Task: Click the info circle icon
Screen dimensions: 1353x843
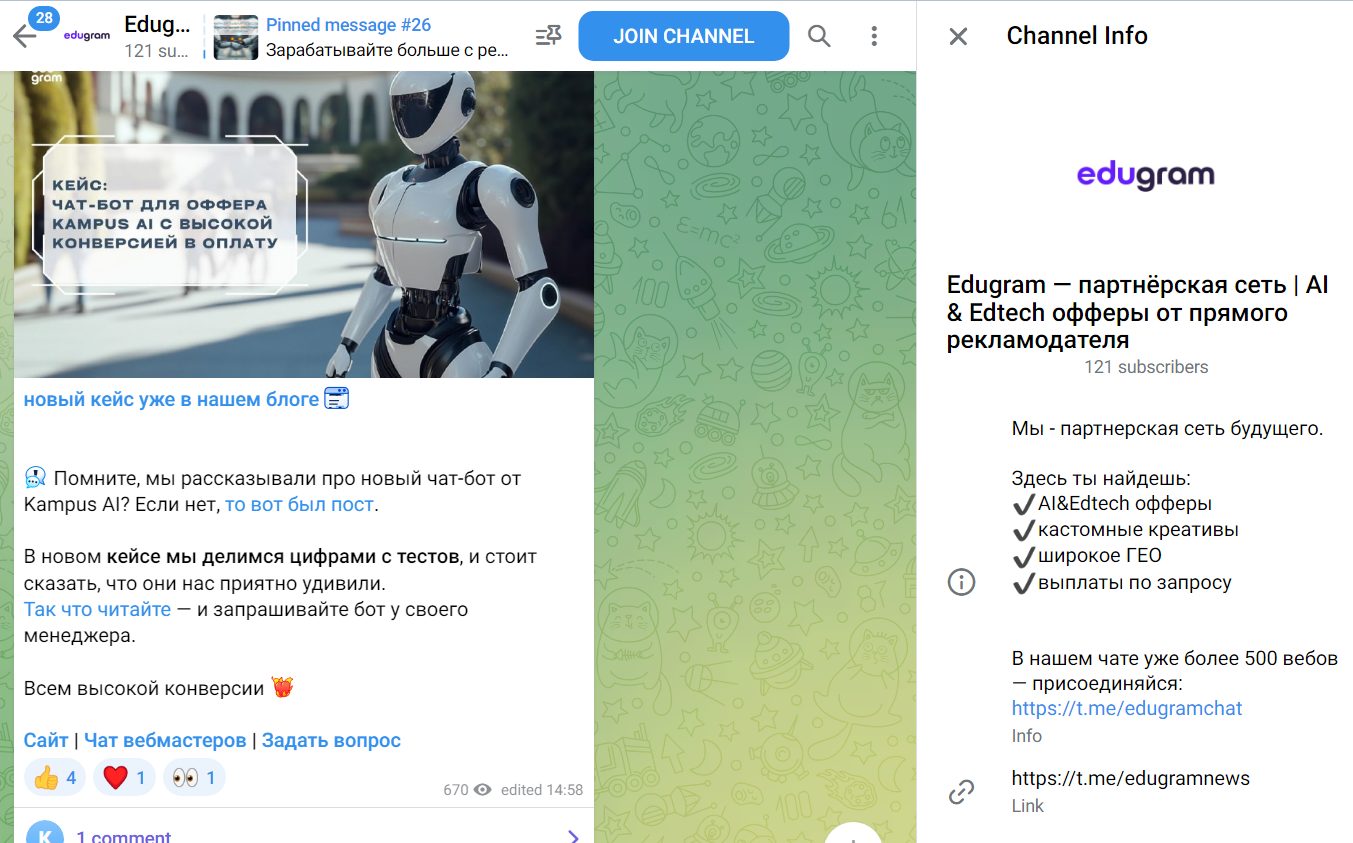Action: [x=961, y=582]
